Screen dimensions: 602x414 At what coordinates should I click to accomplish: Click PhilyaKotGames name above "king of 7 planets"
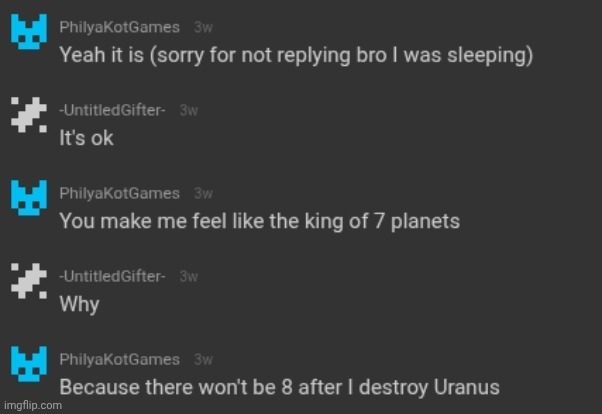point(120,193)
